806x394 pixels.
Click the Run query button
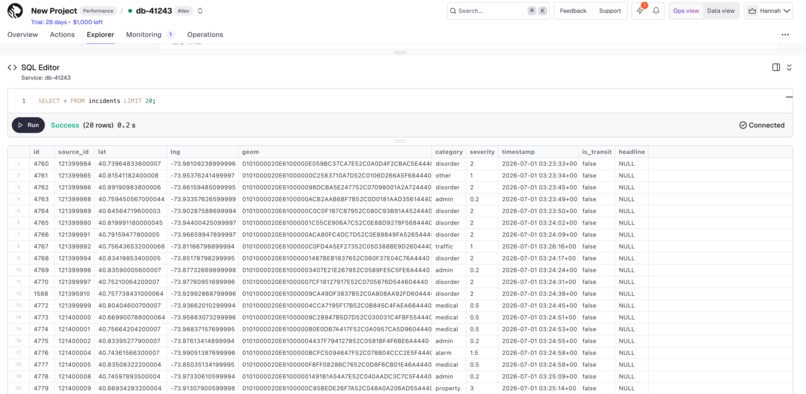tap(28, 125)
